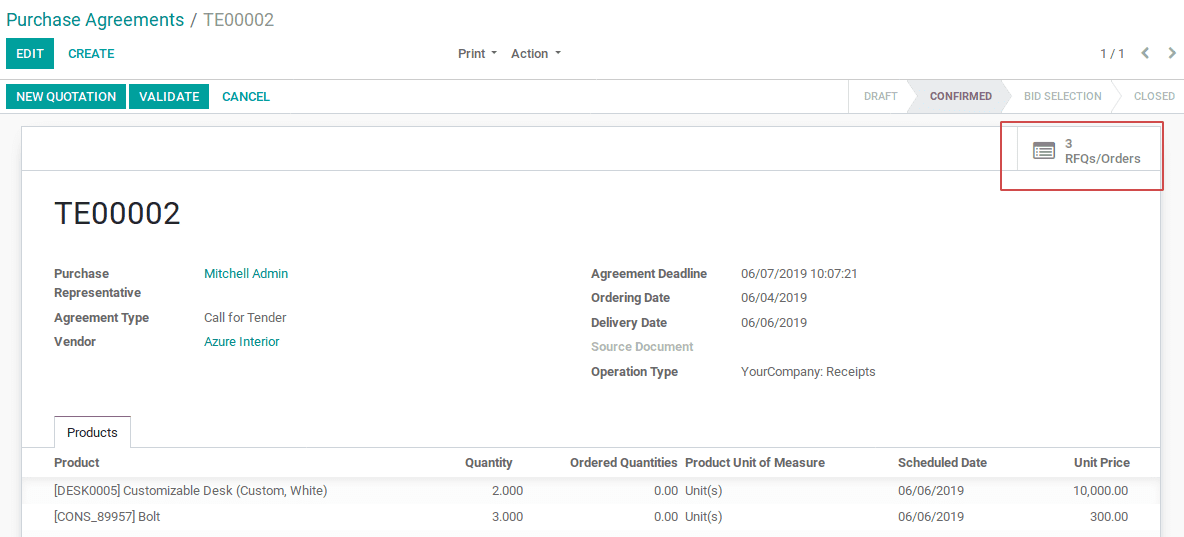
Task: Go back to Purchase Agreements breadcrumb
Action: (95, 20)
